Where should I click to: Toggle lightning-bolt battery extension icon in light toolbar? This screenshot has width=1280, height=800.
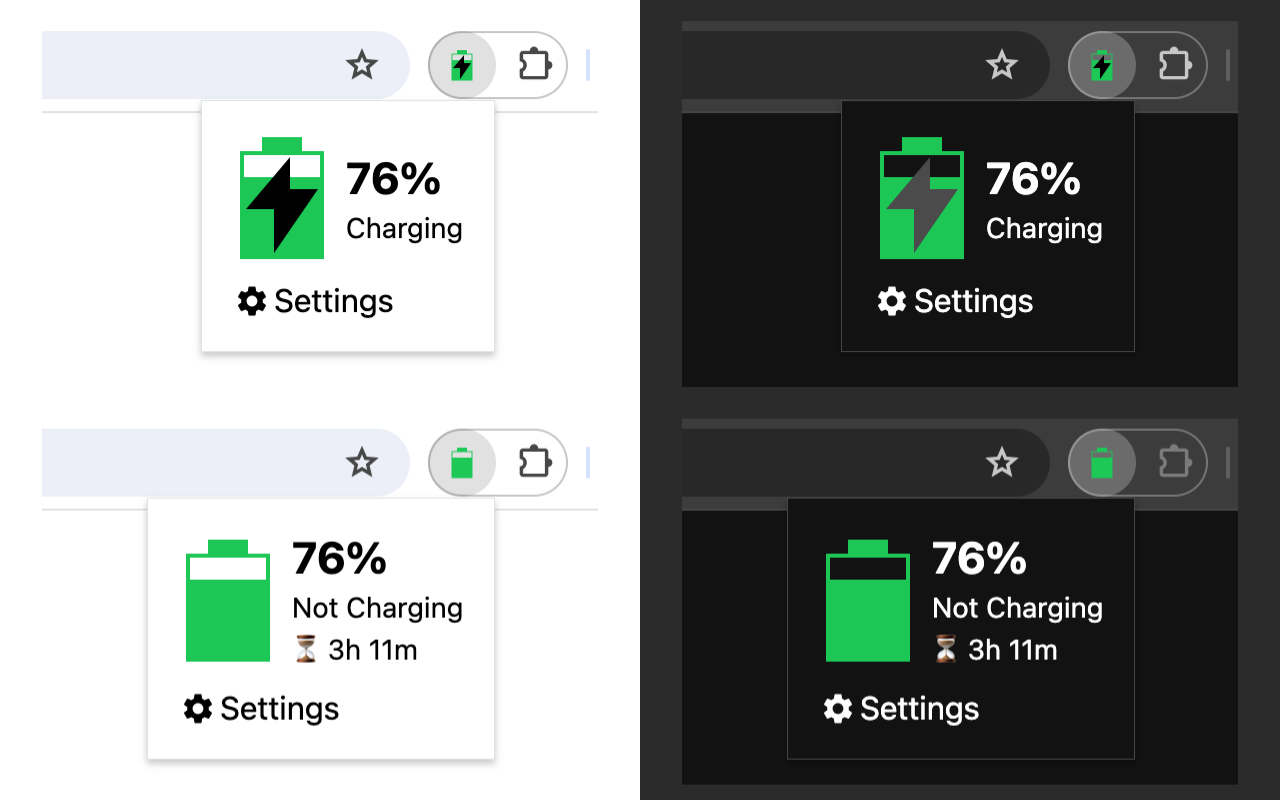pyautogui.click(x=461, y=66)
